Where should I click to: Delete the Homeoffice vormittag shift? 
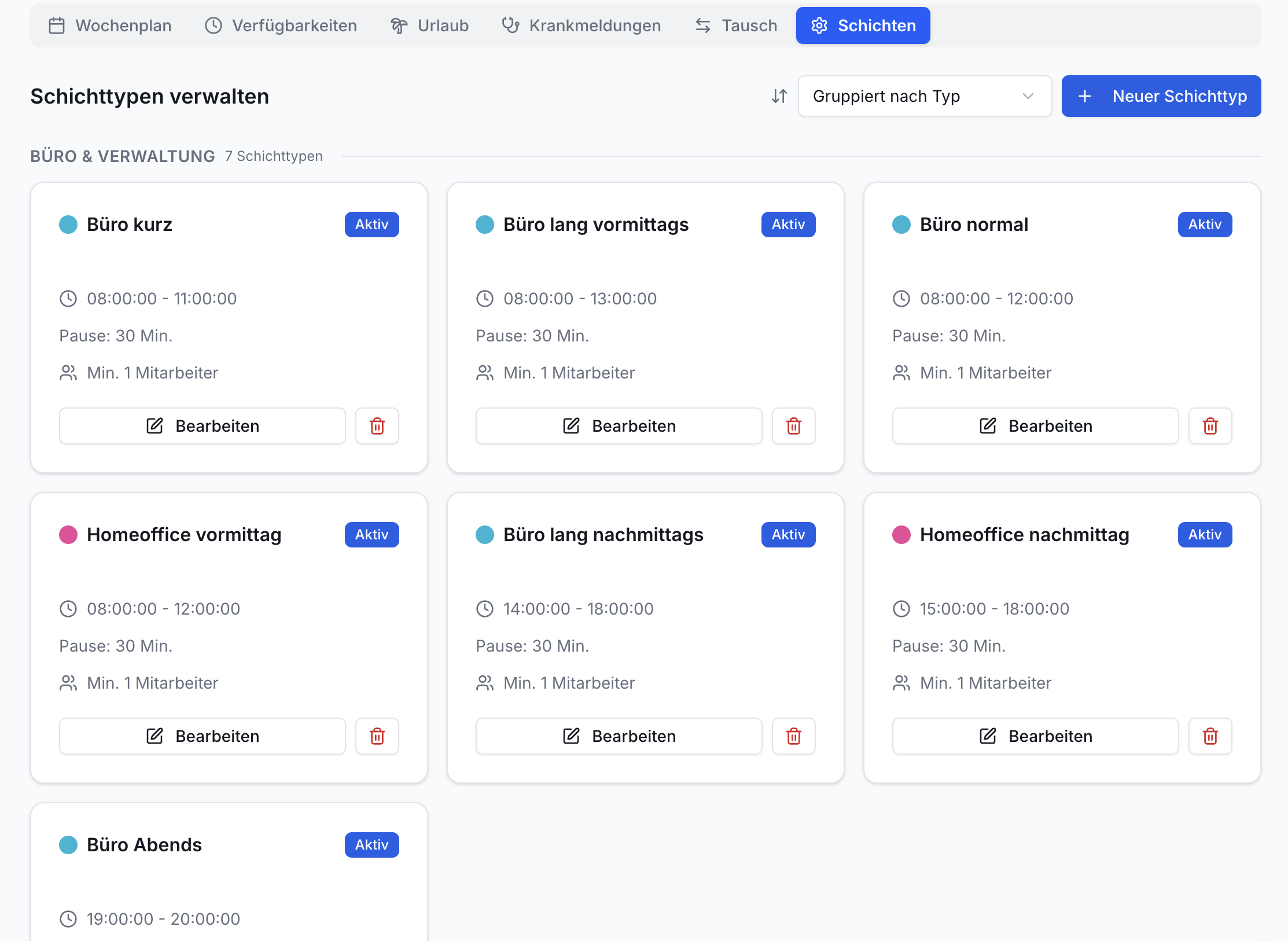click(377, 736)
